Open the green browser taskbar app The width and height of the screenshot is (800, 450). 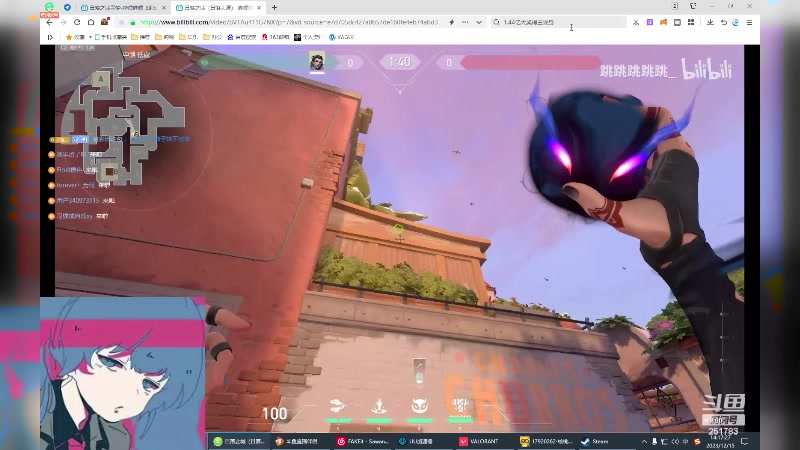239,441
